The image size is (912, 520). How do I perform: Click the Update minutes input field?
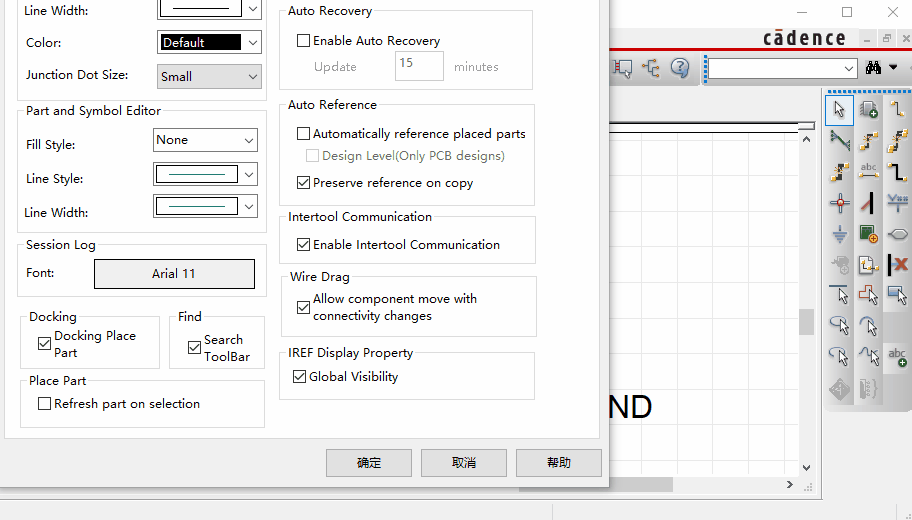pyautogui.click(x=419, y=66)
